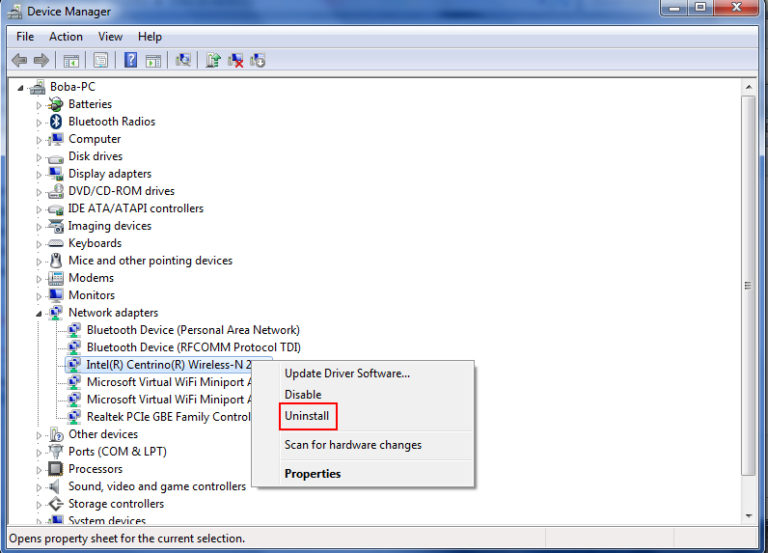Expand the Disk drives category
This screenshot has width=768, height=553.
[x=39, y=157]
